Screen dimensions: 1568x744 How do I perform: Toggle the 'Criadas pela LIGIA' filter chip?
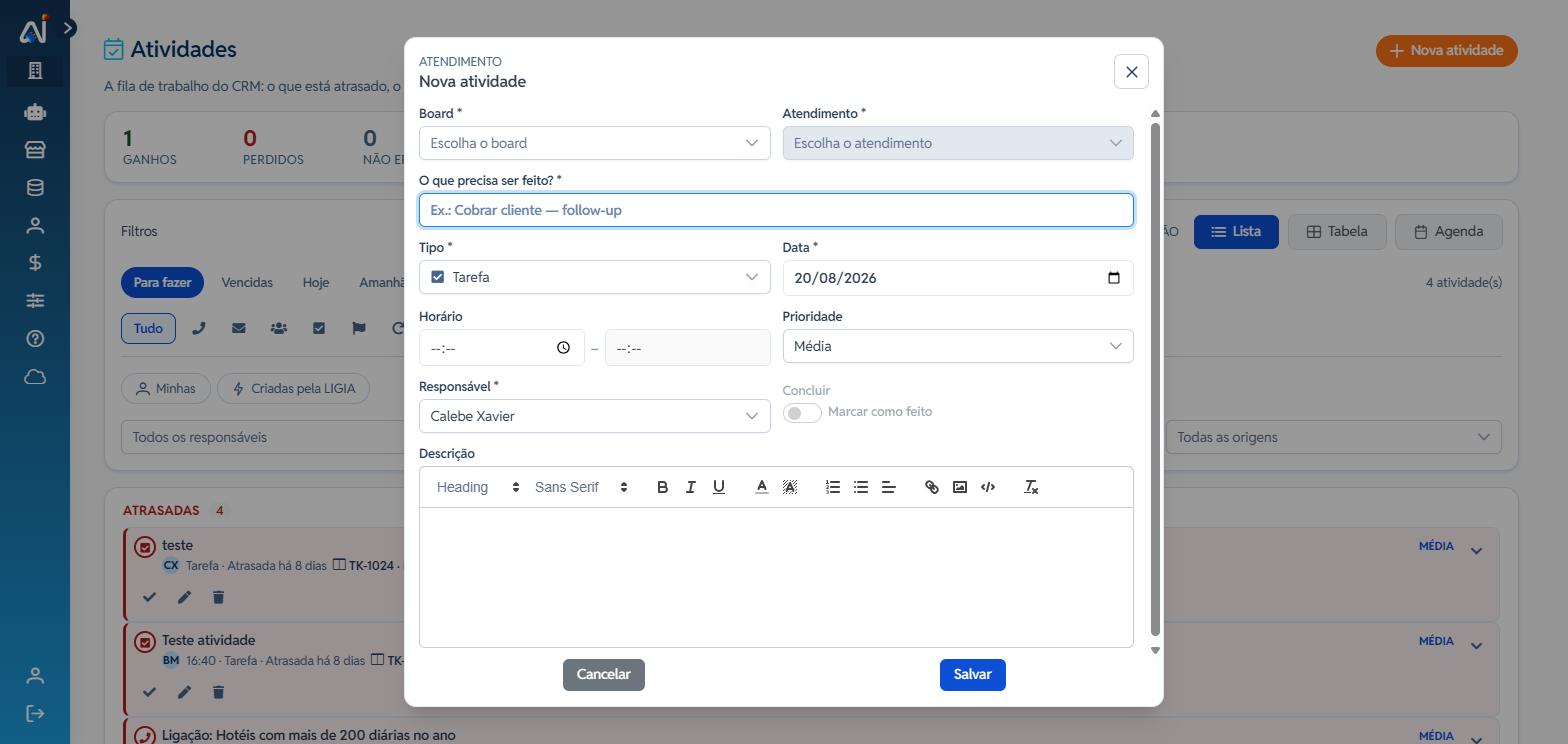(293, 389)
